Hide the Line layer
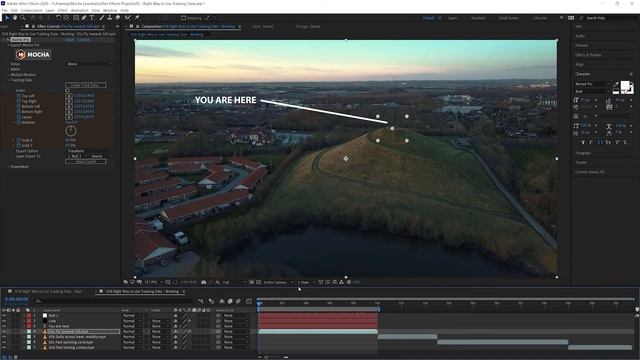640x360 pixels. click(4, 321)
